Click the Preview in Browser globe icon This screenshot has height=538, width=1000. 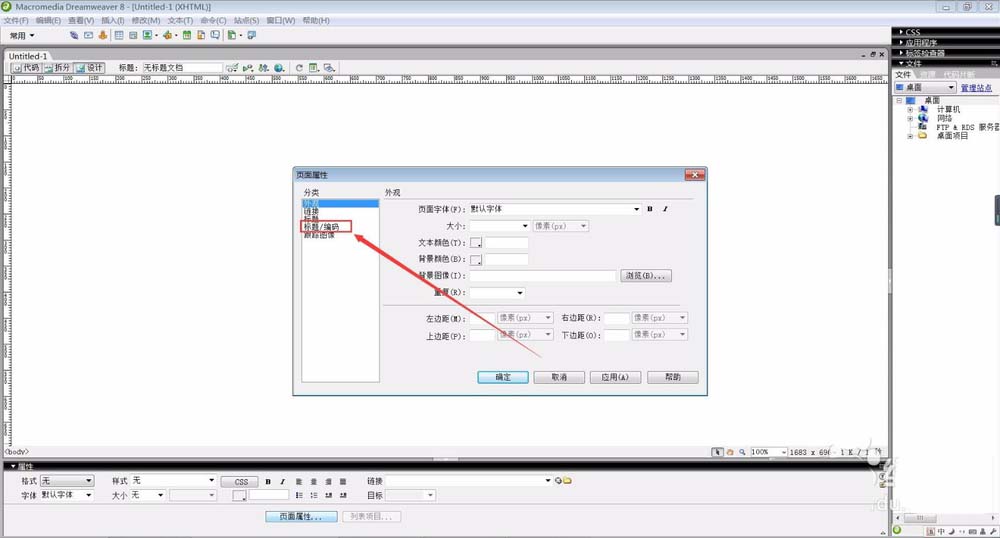coord(280,68)
